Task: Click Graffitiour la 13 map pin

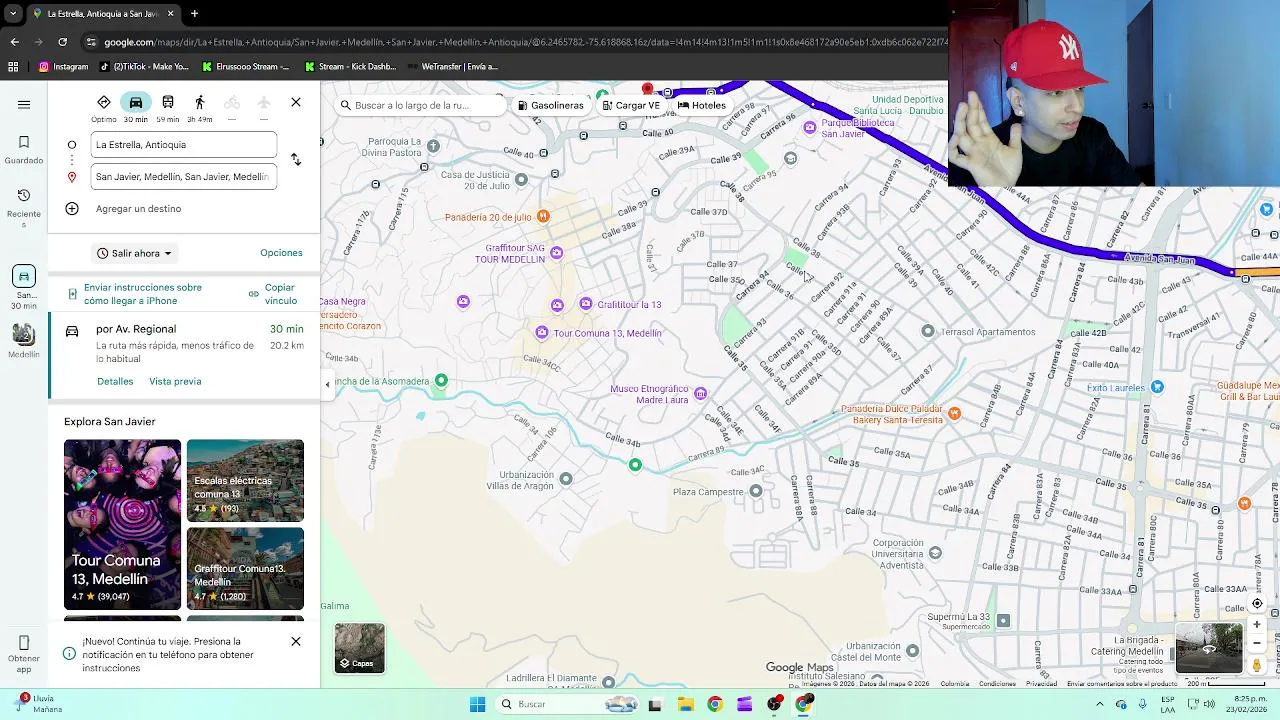Action: [x=586, y=304]
